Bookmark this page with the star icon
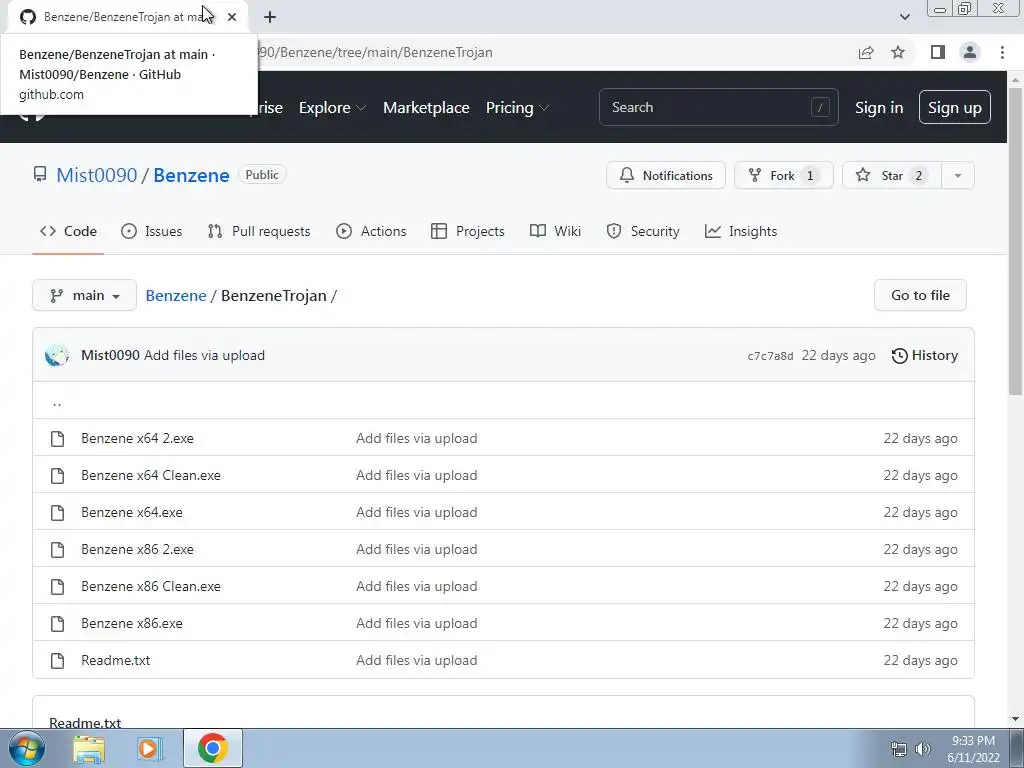The image size is (1024, 768). tap(898, 52)
